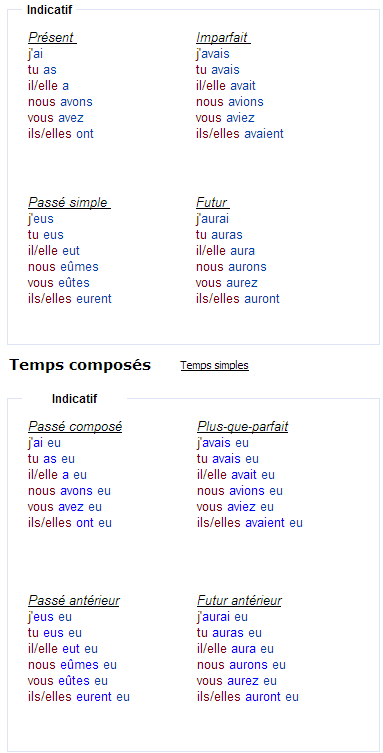Click 'ils/elles avaient' under Imparfait

239,134
